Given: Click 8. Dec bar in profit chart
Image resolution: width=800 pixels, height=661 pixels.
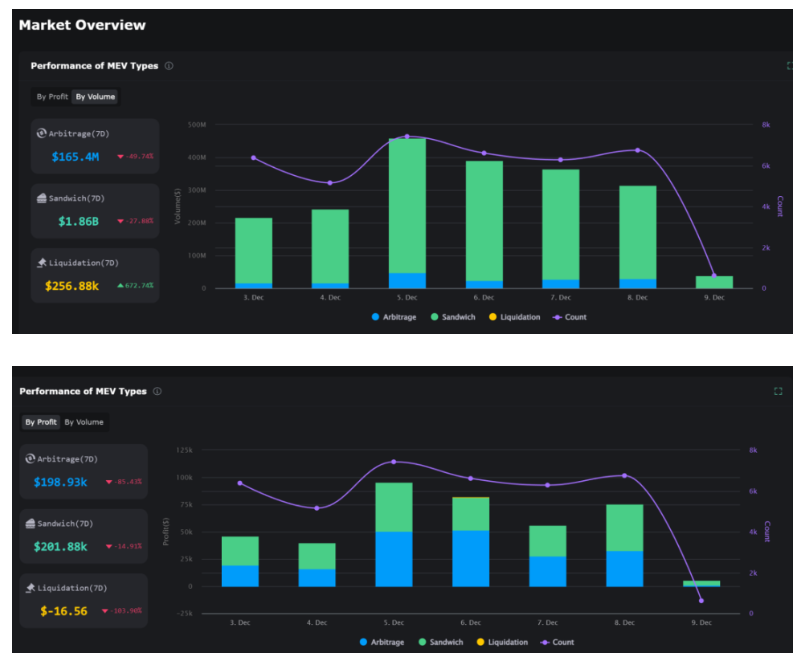Looking at the screenshot, I should coord(624,545).
